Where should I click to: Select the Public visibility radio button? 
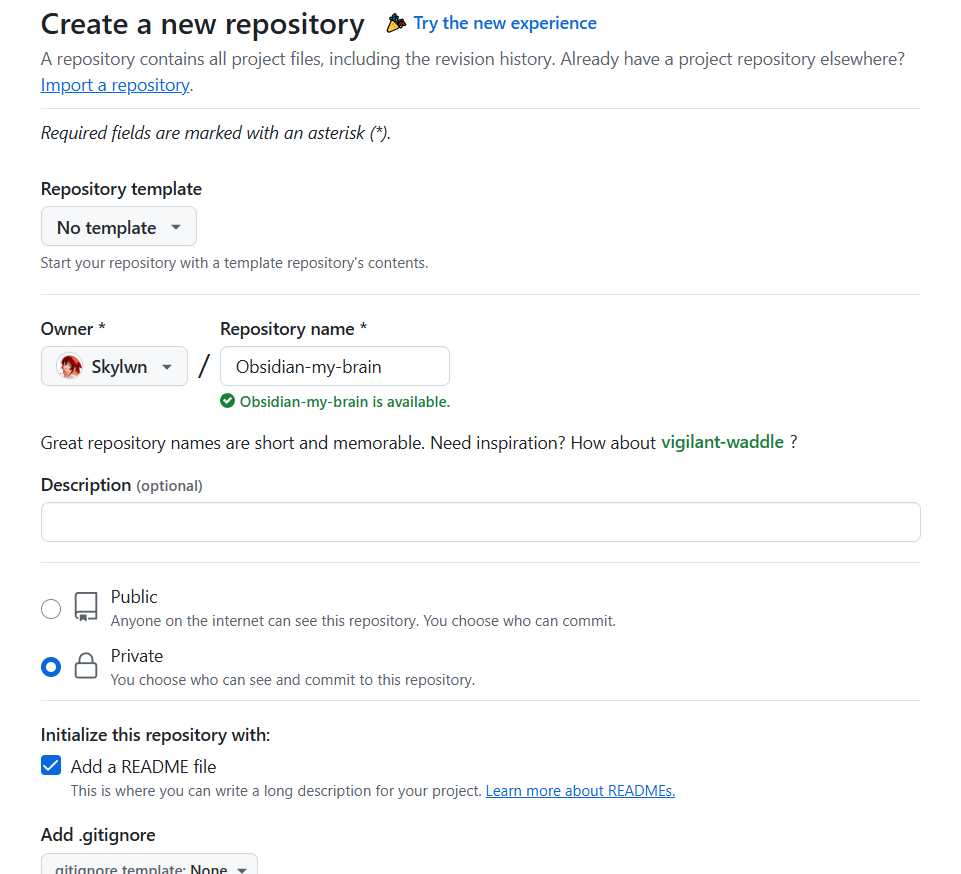pos(51,609)
